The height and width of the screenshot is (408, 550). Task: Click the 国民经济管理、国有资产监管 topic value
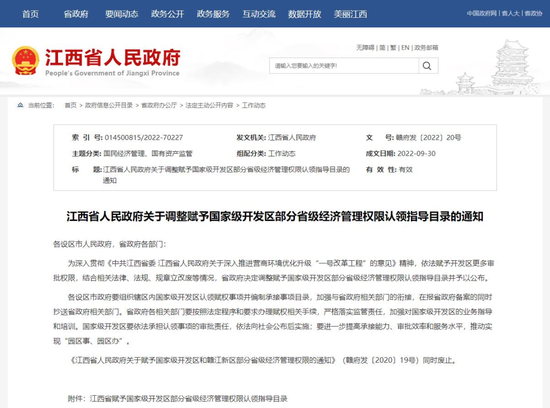click(148, 153)
